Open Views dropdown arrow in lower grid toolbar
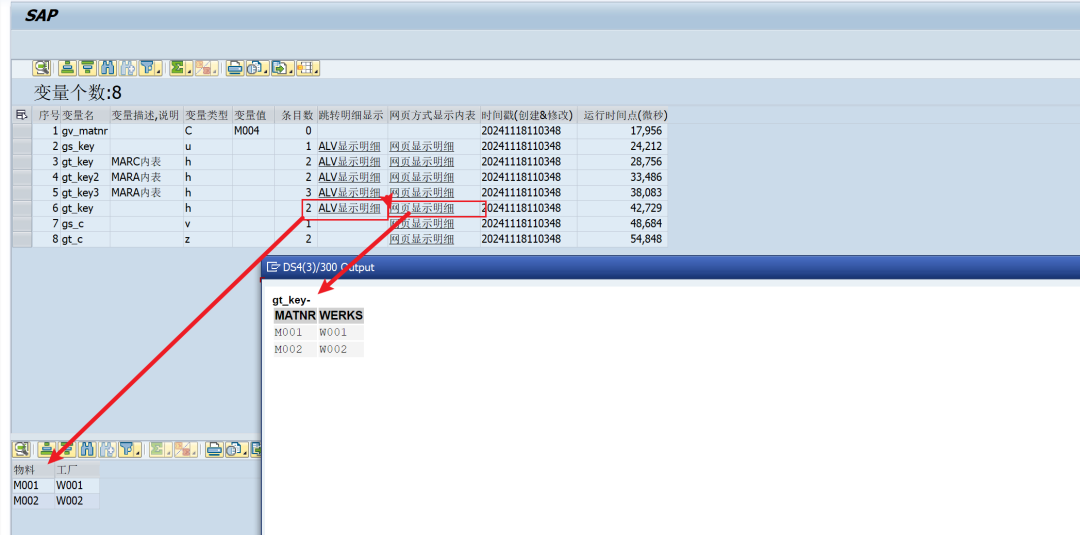 [x=245, y=450]
